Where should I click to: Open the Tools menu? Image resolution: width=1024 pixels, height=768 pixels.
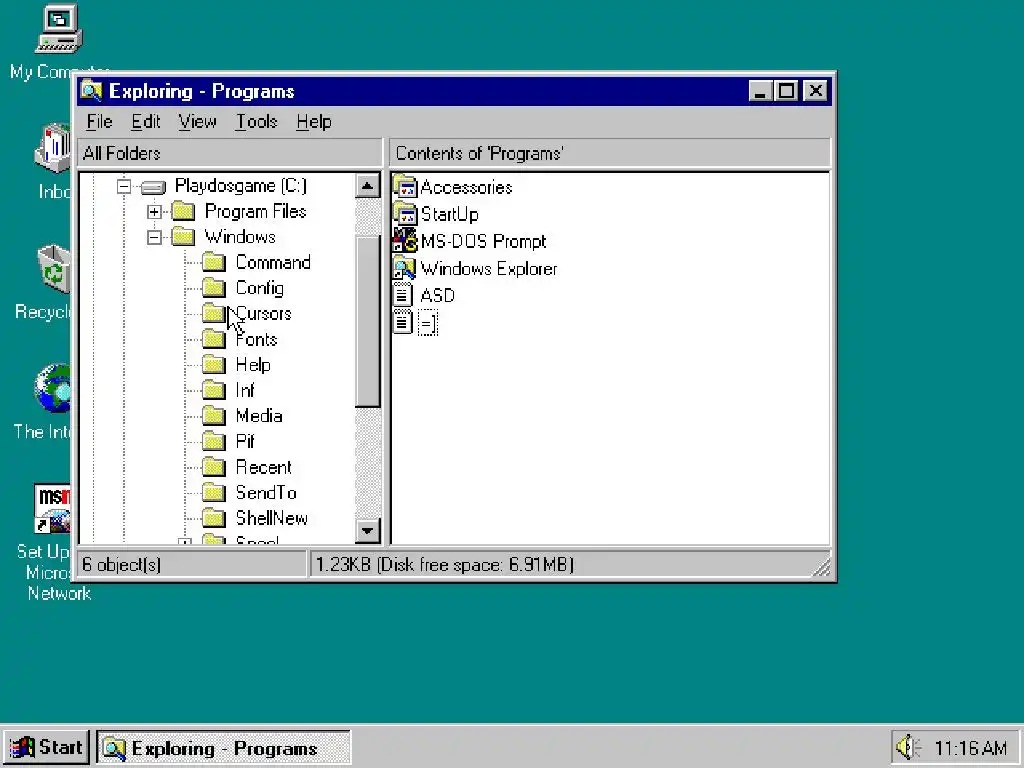tap(257, 121)
